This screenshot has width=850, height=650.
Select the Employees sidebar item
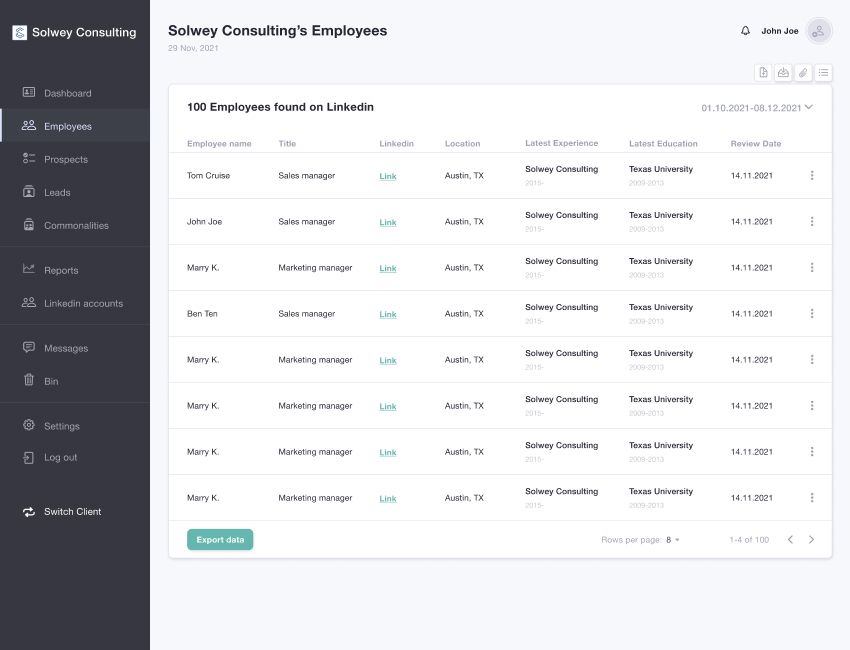pyautogui.click(x=75, y=126)
